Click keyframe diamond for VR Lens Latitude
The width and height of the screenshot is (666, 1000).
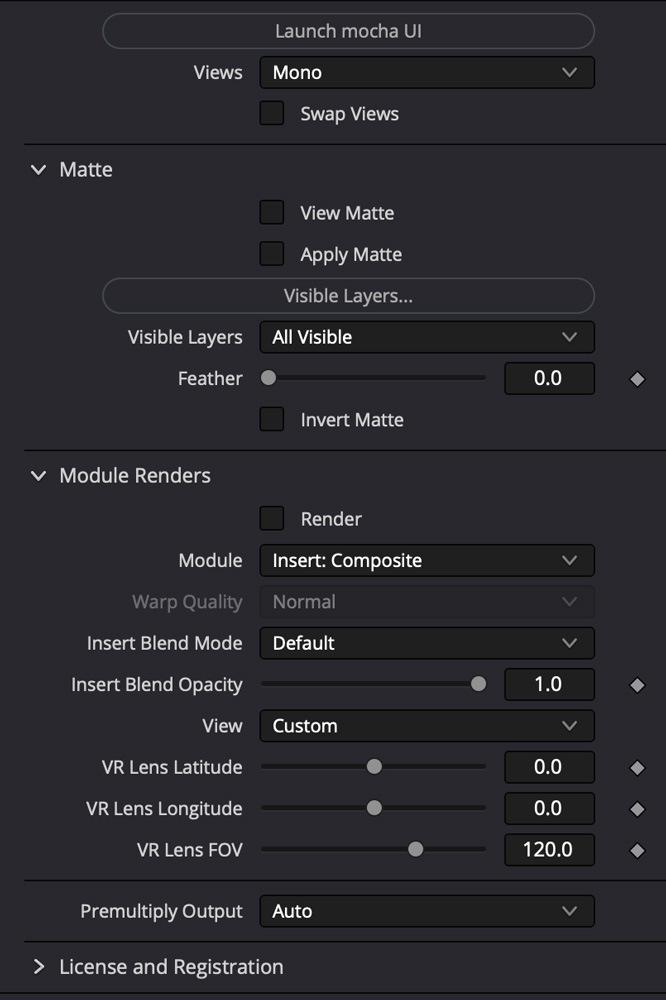pyautogui.click(x=637, y=768)
